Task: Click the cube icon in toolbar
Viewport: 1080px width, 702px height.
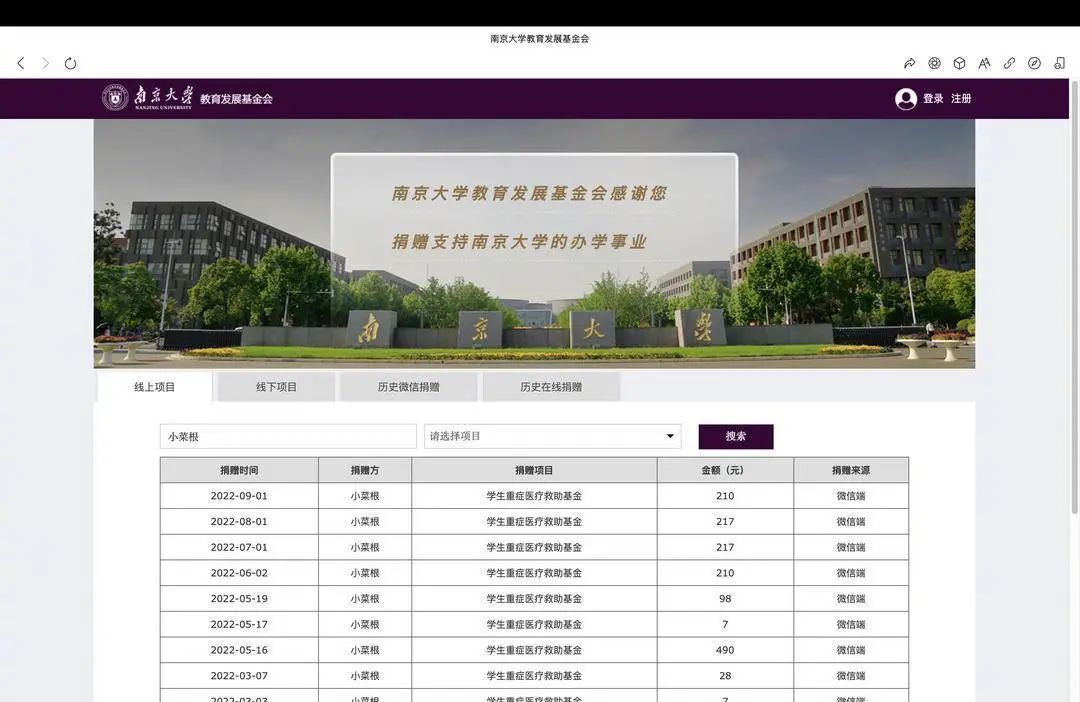Action: click(x=959, y=63)
